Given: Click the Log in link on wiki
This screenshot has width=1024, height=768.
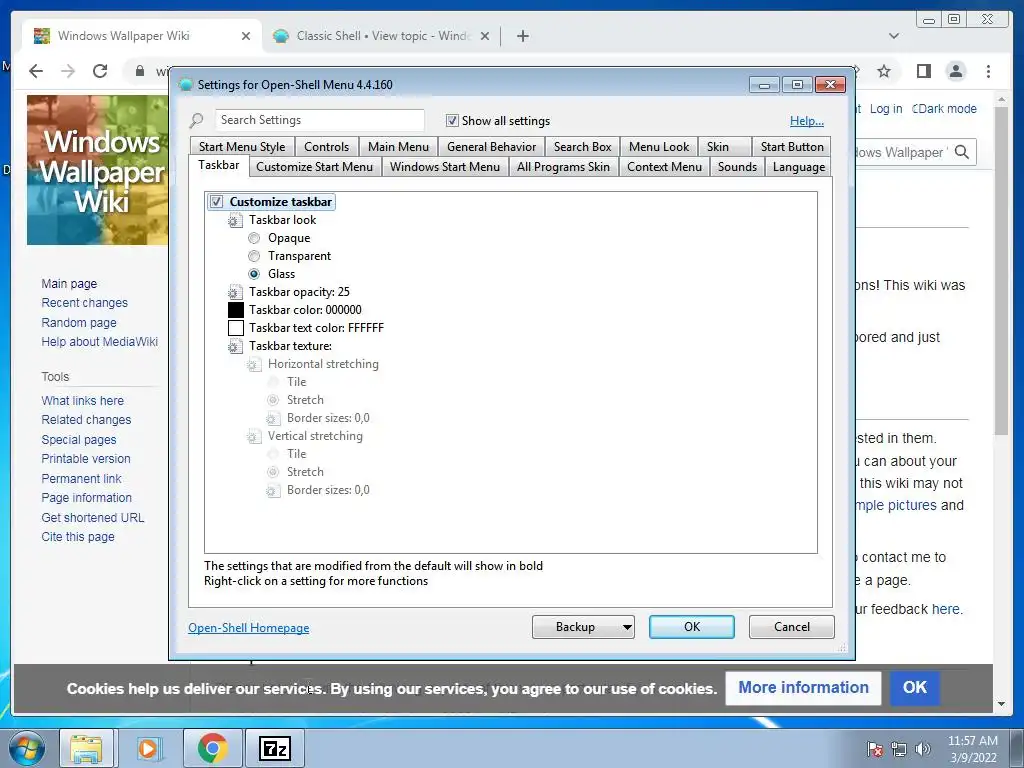Looking at the screenshot, I should 886,109.
